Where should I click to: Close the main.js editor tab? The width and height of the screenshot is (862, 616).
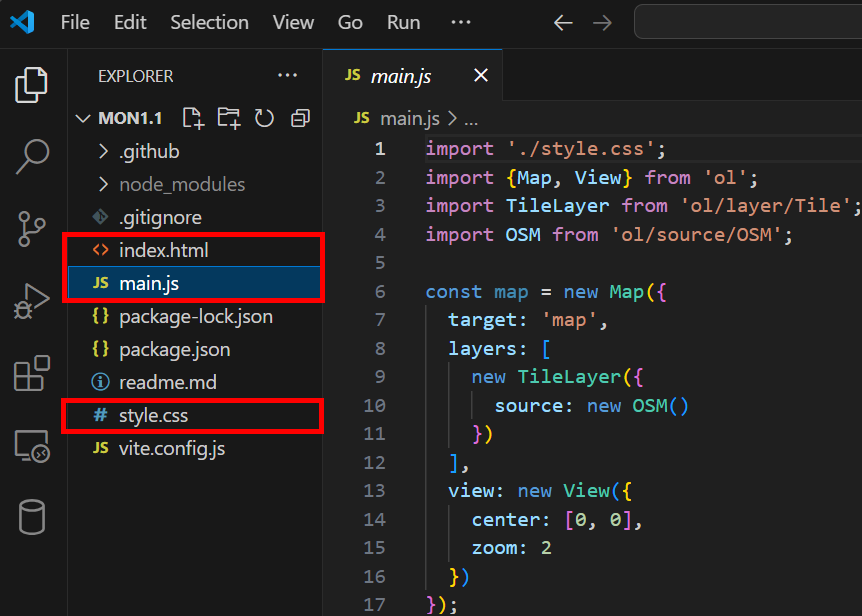click(x=481, y=75)
